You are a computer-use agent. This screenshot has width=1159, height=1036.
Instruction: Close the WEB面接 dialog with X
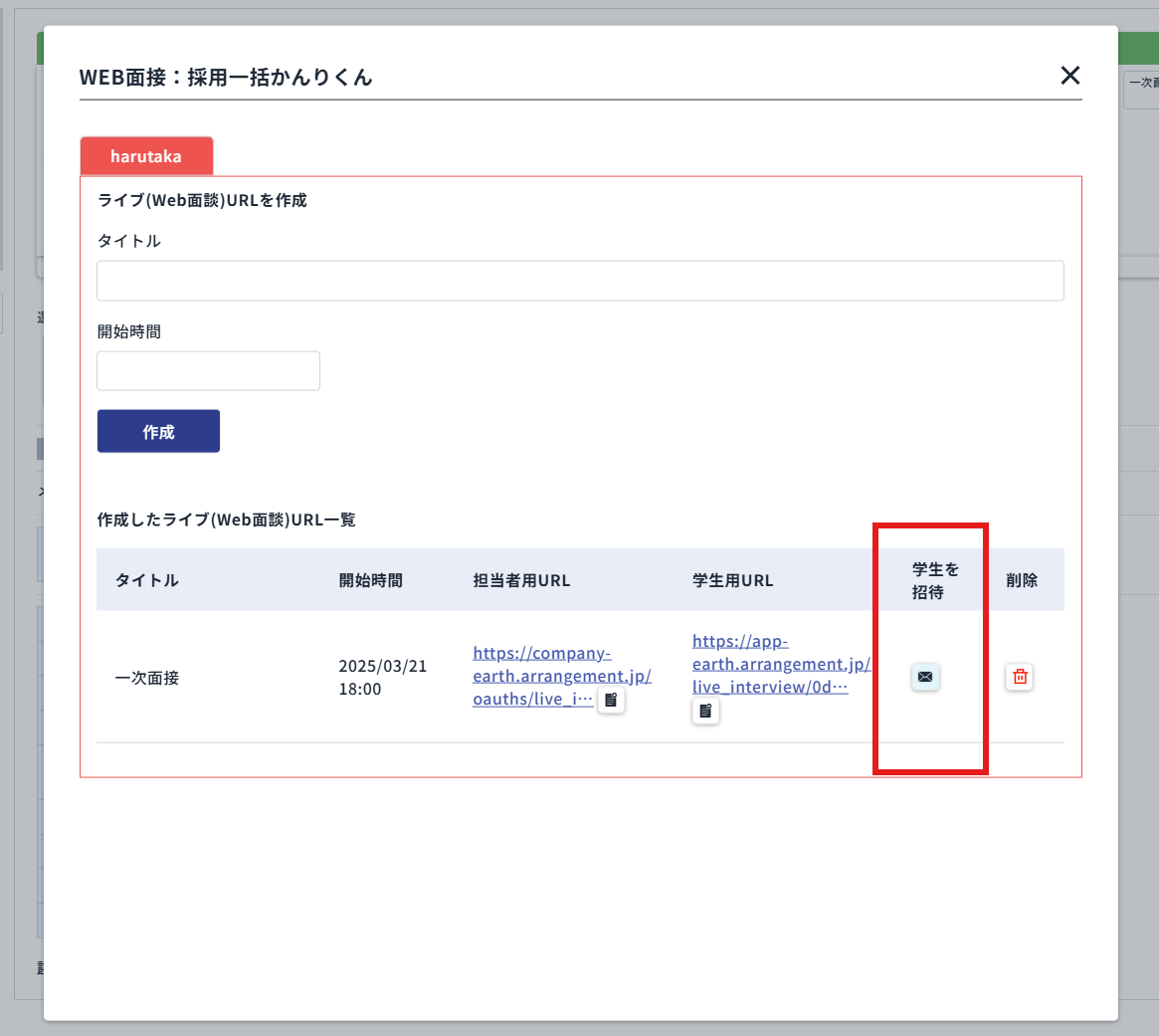pyautogui.click(x=1069, y=75)
